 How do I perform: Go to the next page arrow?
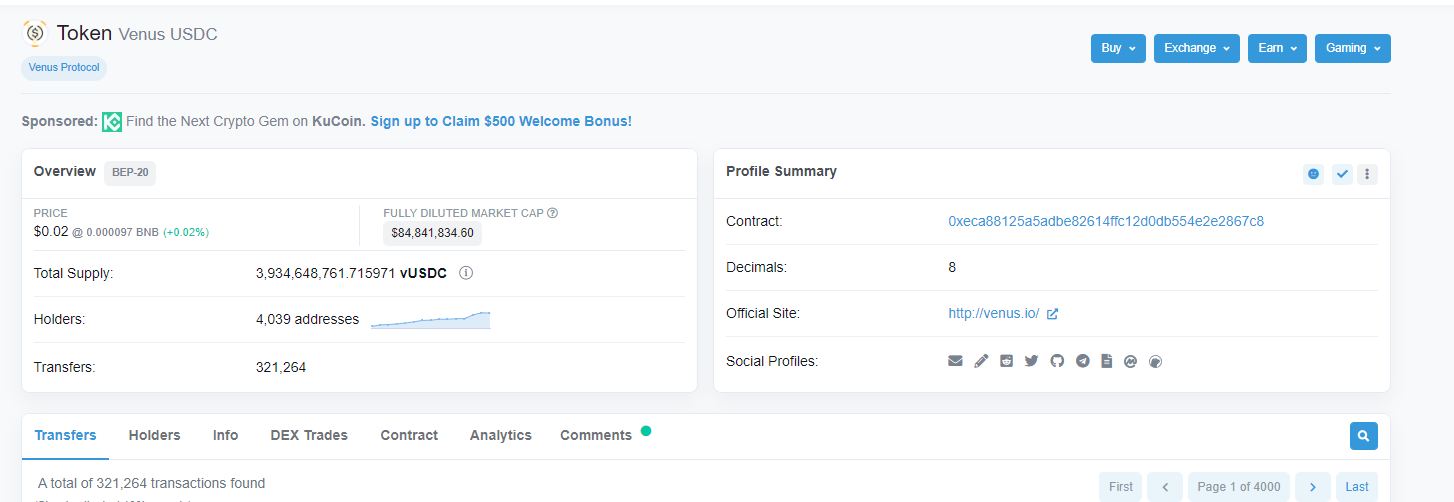pos(1313,487)
